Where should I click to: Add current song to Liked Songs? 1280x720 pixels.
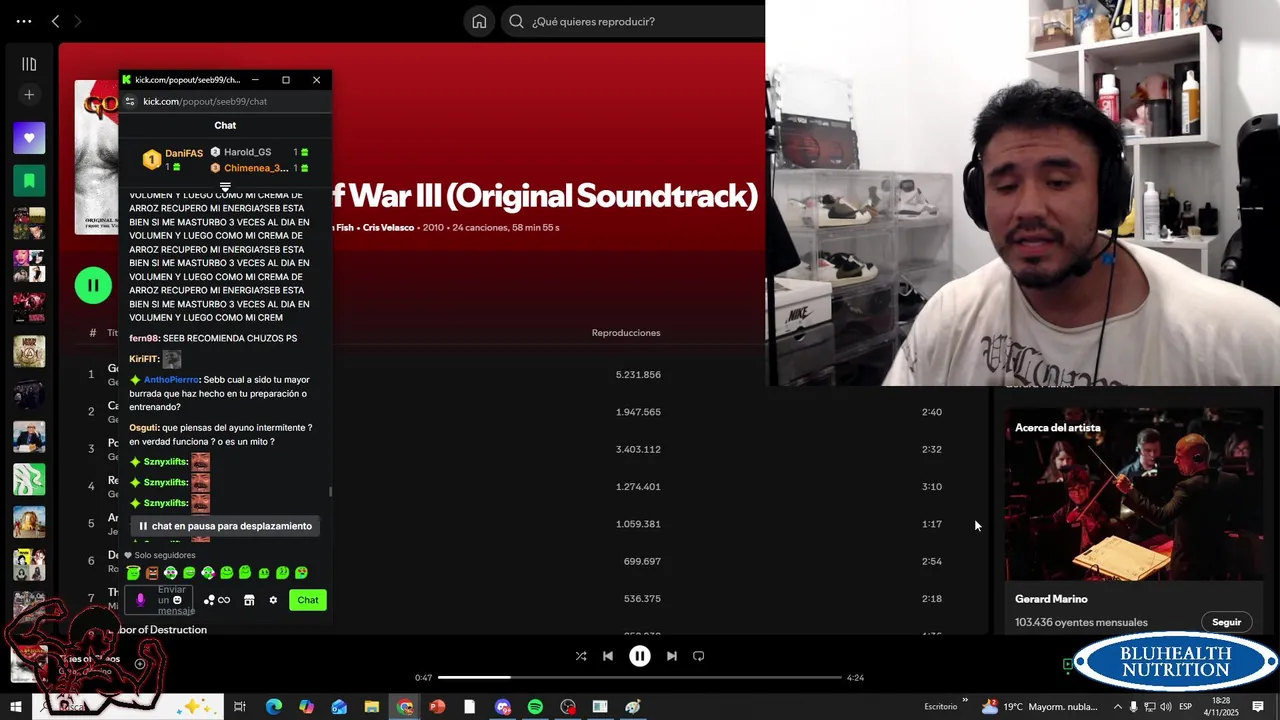[140, 663]
